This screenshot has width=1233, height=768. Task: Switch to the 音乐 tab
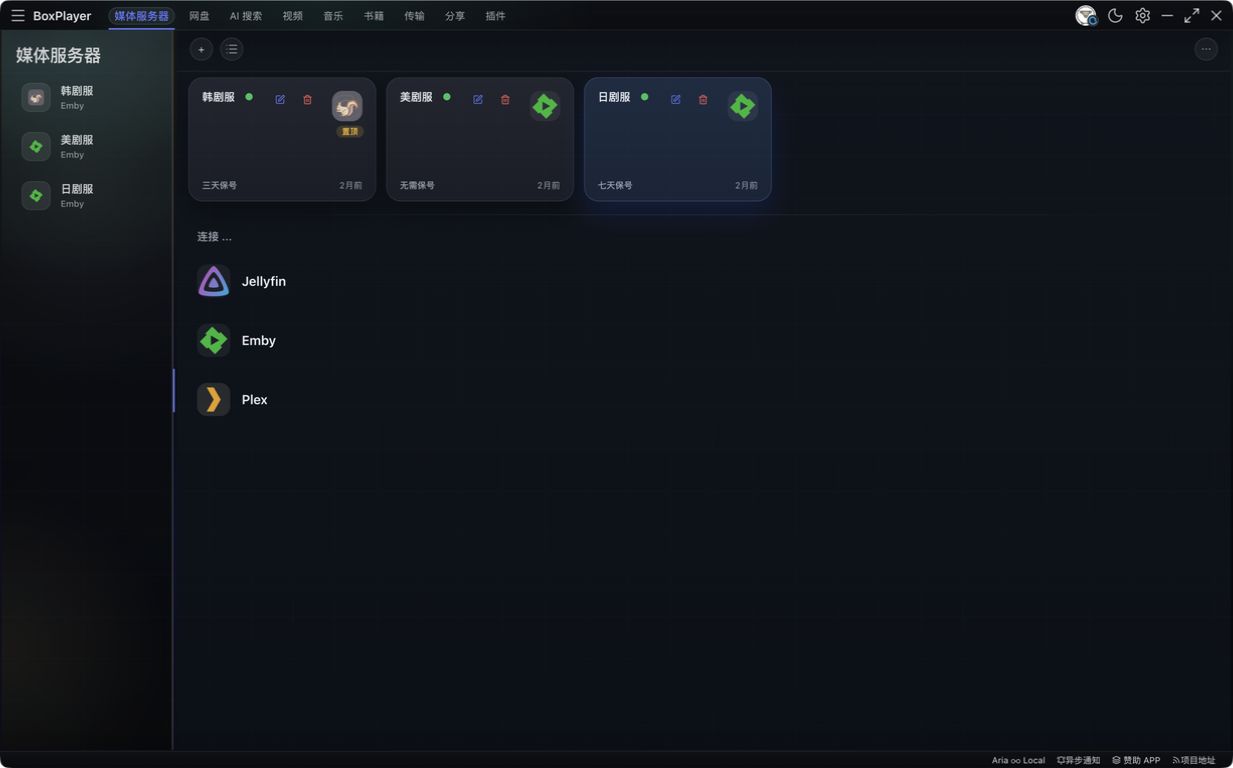[333, 16]
